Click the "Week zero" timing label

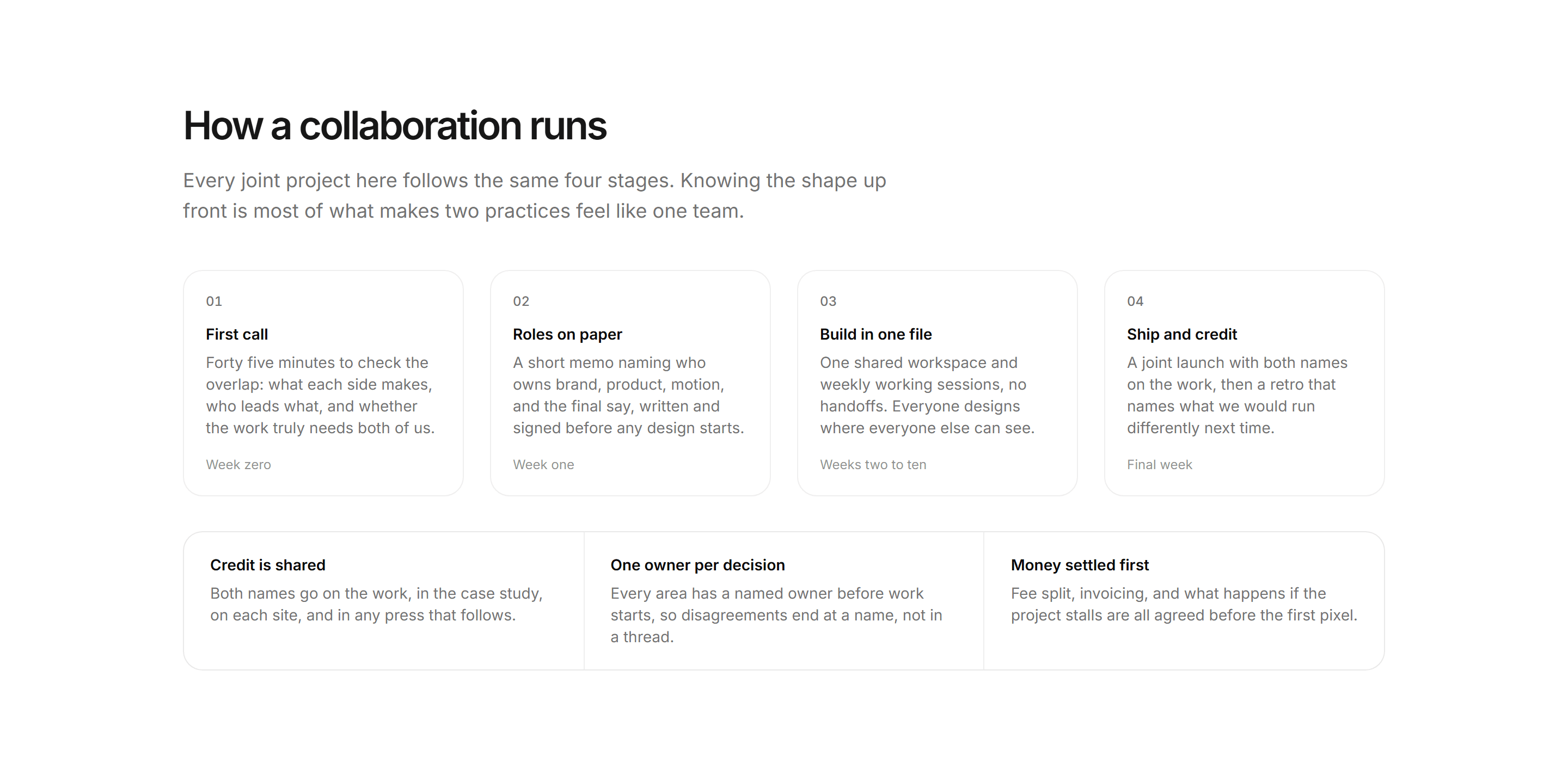pyautogui.click(x=238, y=465)
